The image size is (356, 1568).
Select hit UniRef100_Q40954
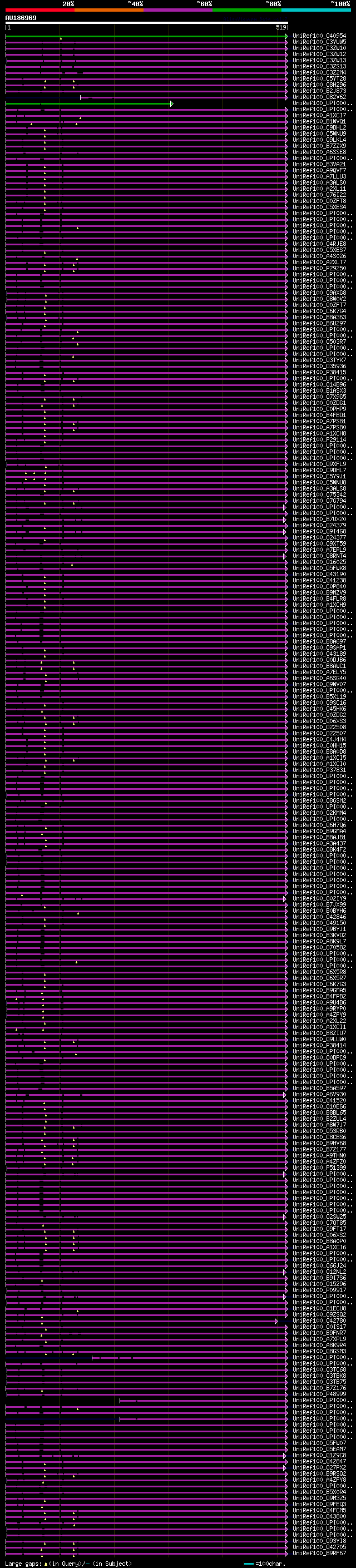pyautogui.click(x=319, y=36)
